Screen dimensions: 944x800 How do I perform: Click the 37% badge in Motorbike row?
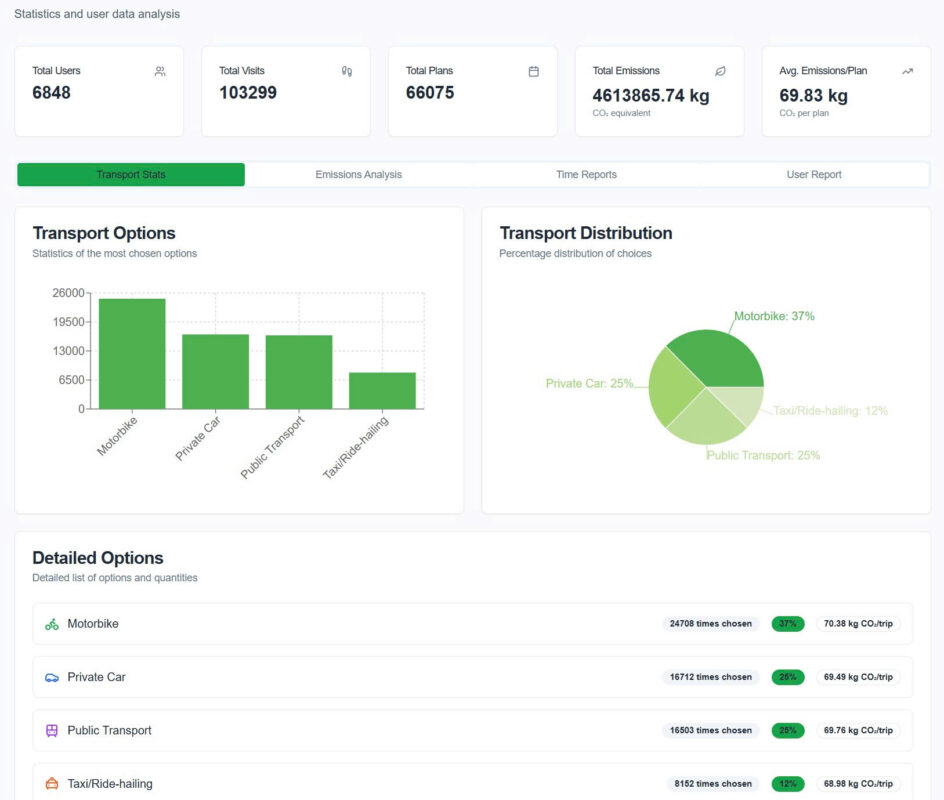coord(787,624)
